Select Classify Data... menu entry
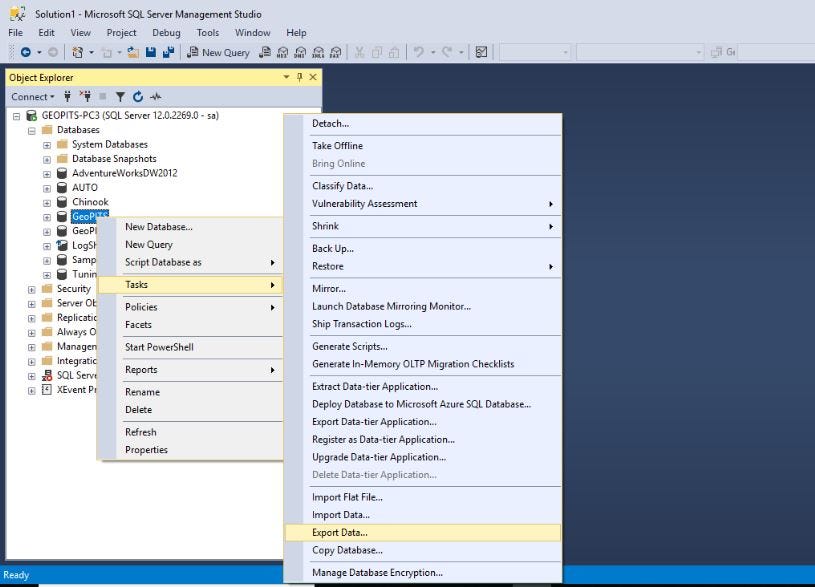This screenshot has height=587, width=815. point(423,186)
